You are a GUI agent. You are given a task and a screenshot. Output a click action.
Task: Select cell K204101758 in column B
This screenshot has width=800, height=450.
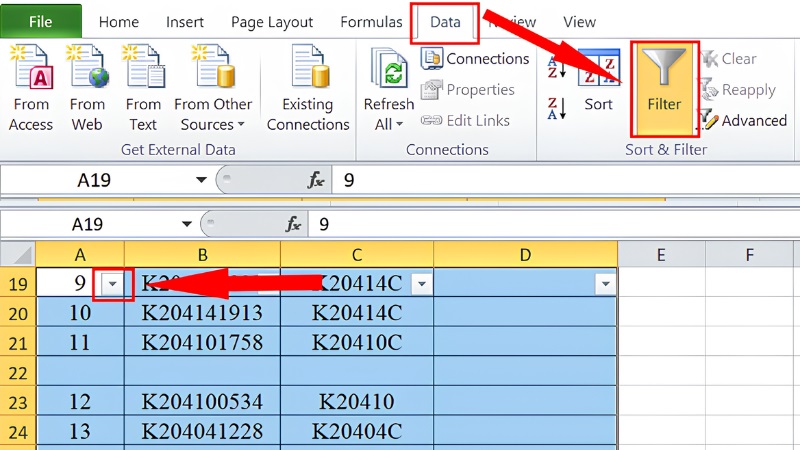pos(202,342)
